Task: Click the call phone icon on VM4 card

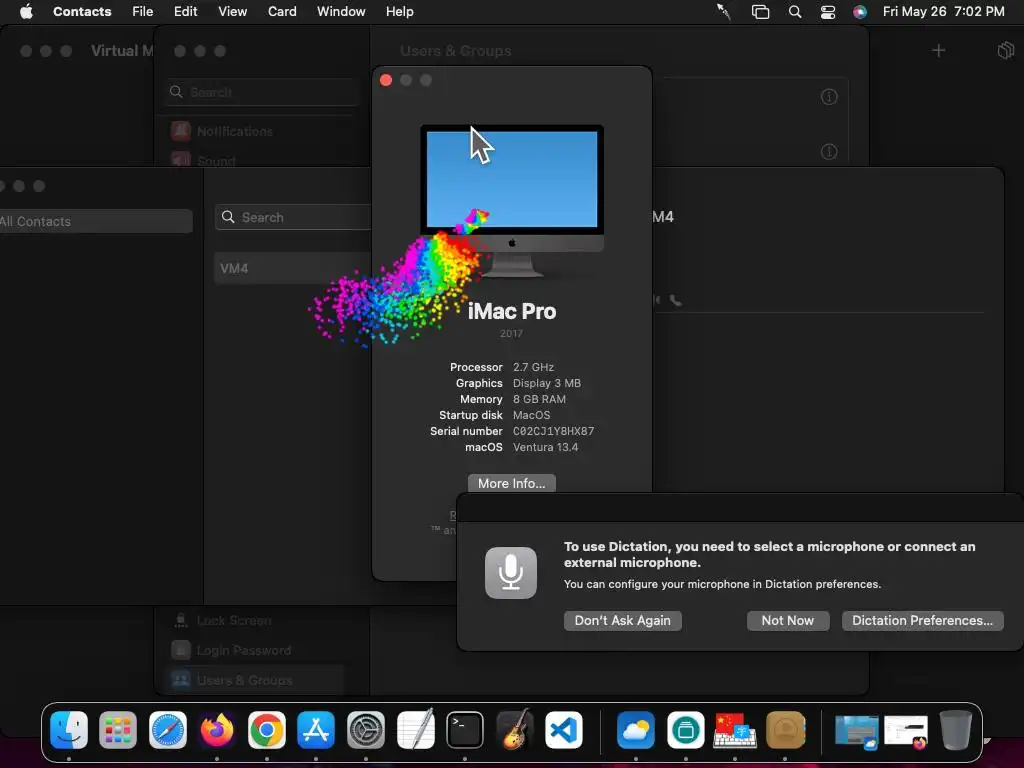Action: [675, 300]
